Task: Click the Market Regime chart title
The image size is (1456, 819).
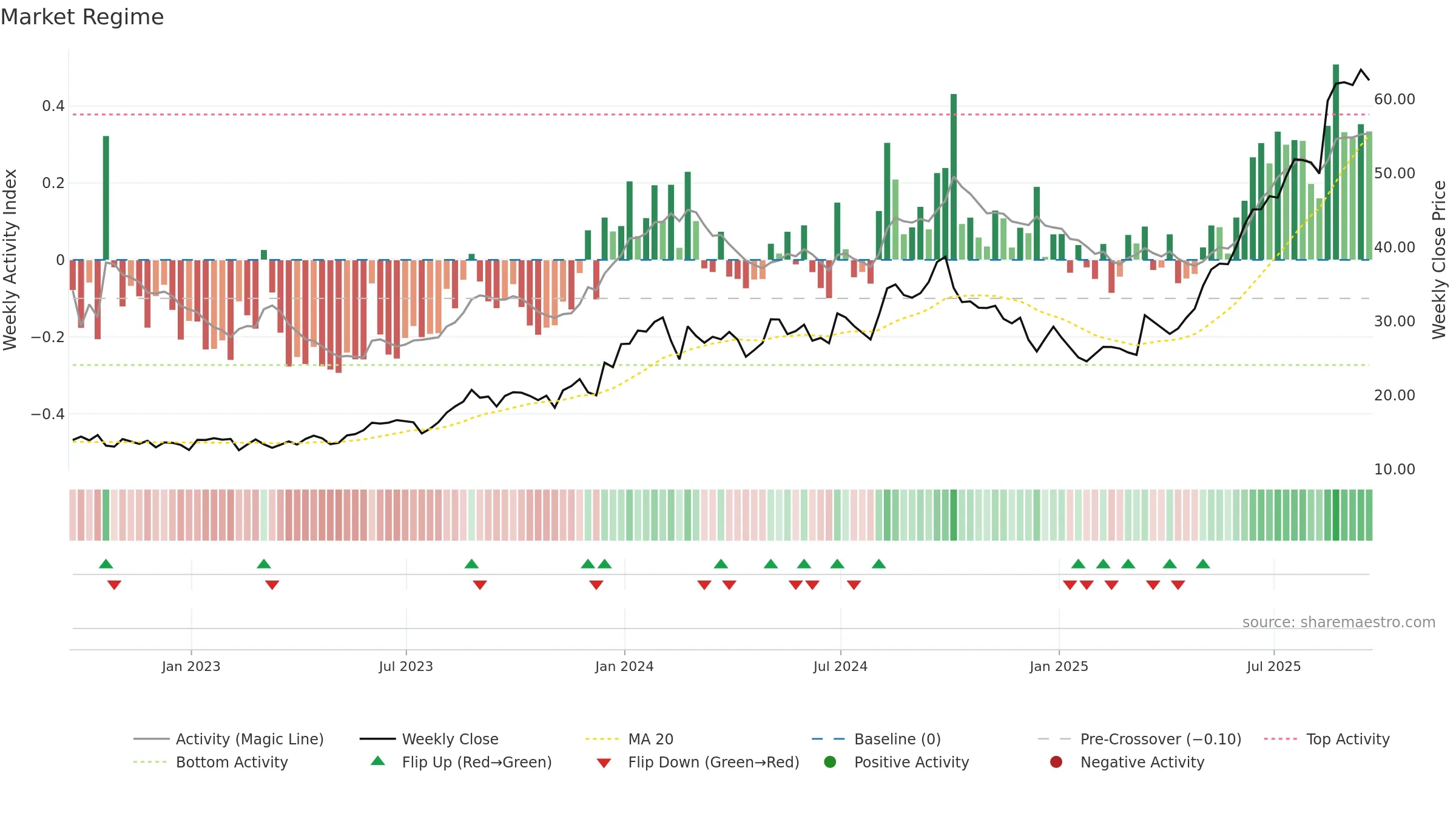Action: pos(82,17)
